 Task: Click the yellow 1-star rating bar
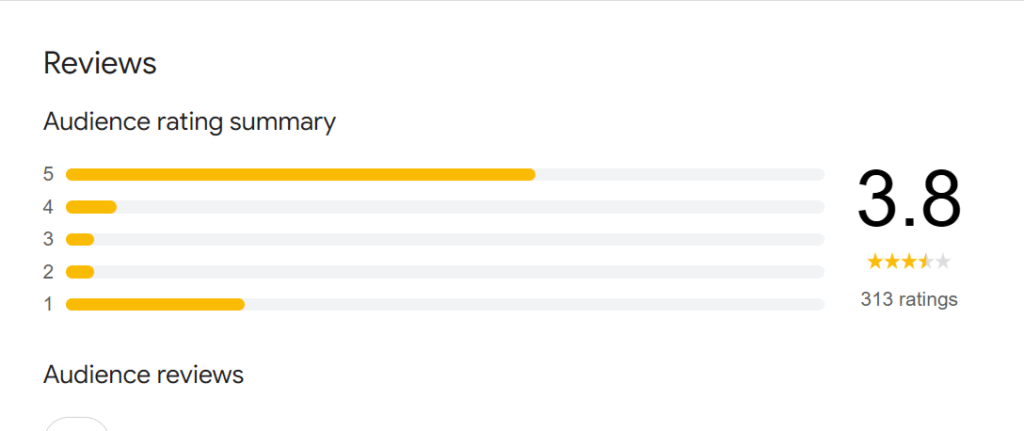[155, 304]
